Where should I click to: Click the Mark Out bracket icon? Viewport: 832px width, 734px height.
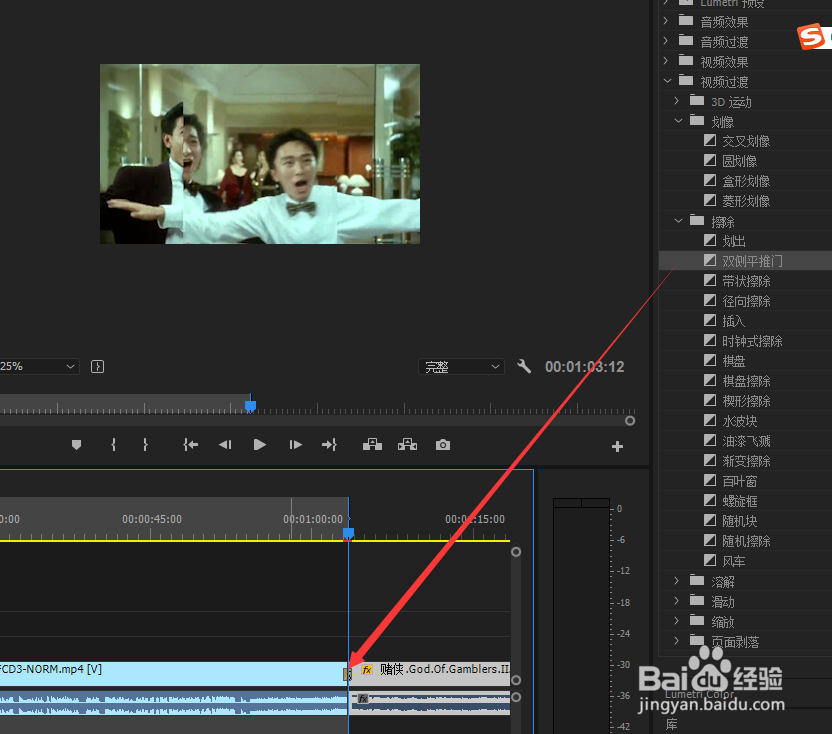(x=145, y=445)
